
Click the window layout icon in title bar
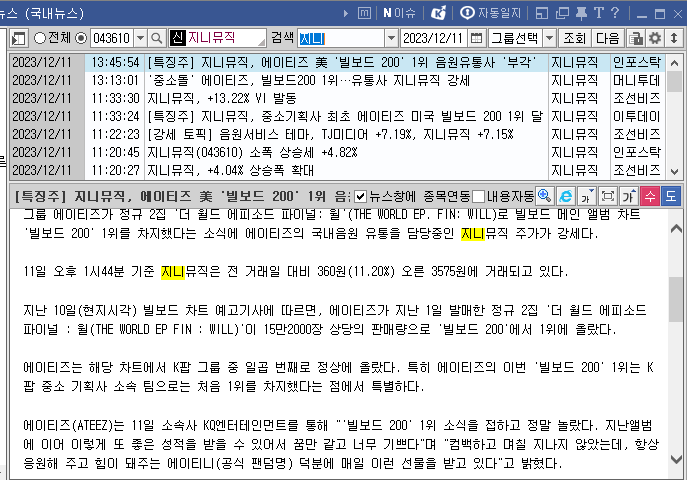542,13
